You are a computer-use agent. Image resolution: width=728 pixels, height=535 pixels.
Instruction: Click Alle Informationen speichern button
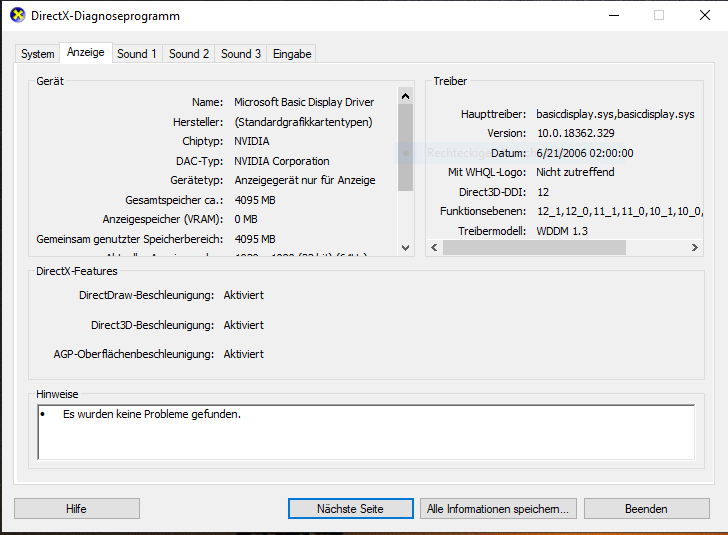[x=498, y=509]
